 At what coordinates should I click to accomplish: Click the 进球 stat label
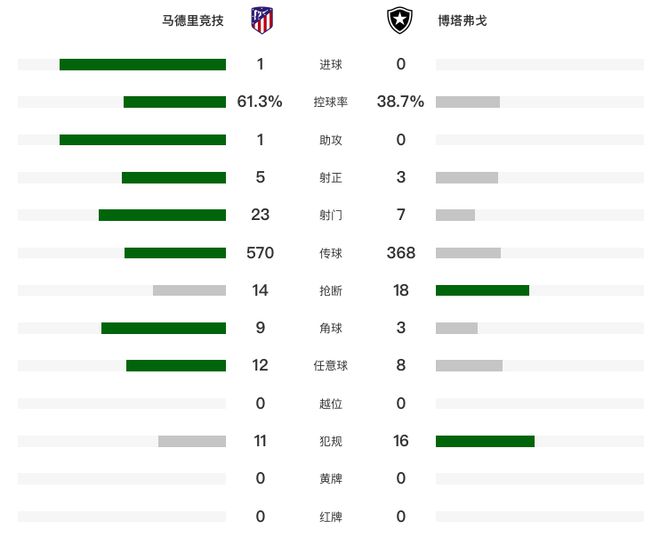click(330, 65)
